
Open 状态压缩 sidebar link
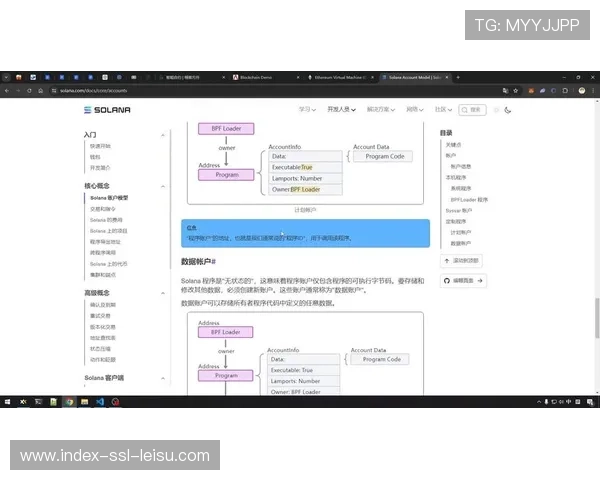tap(100, 349)
